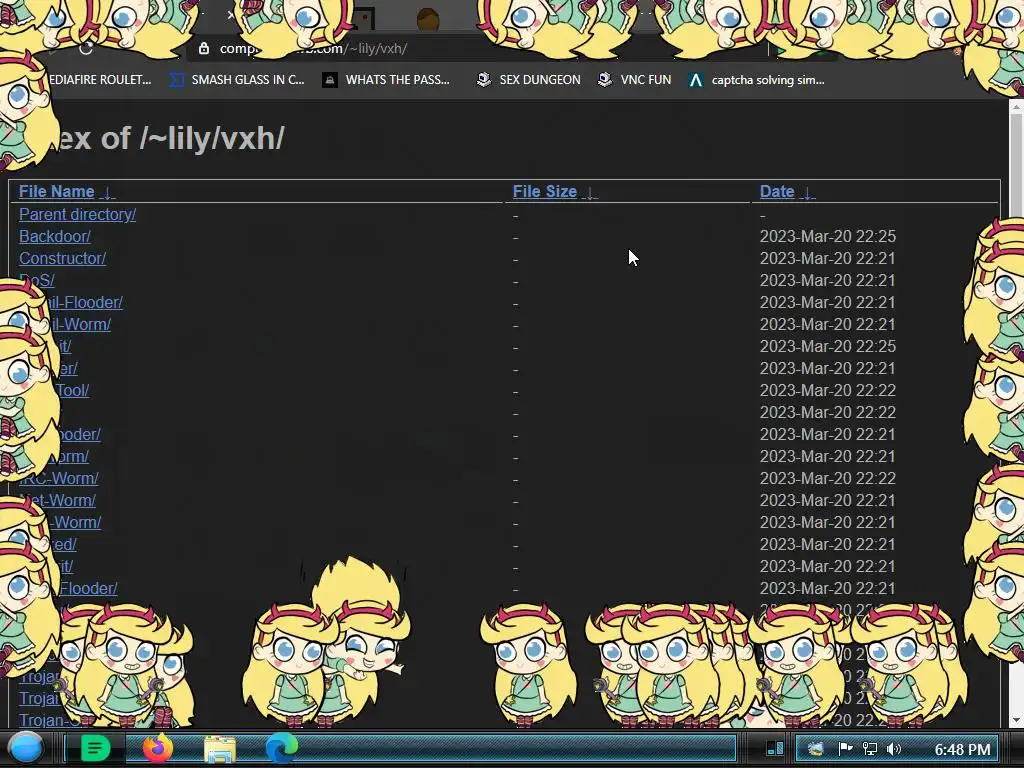Open the Backdoor/ folder link
The width and height of the screenshot is (1024, 768).
pyautogui.click(x=55, y=236)
